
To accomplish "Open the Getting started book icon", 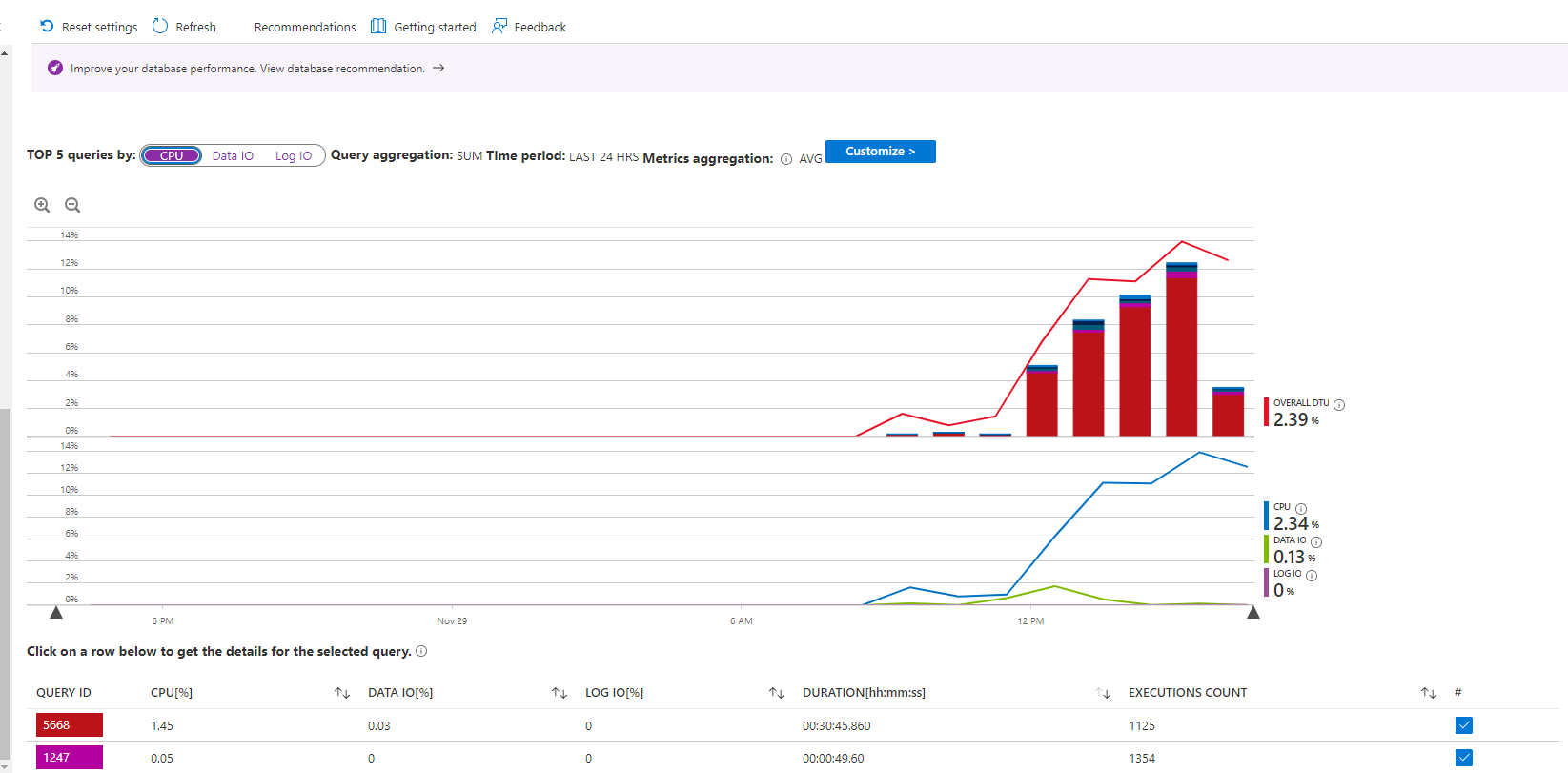I will (x=378, y=27).
